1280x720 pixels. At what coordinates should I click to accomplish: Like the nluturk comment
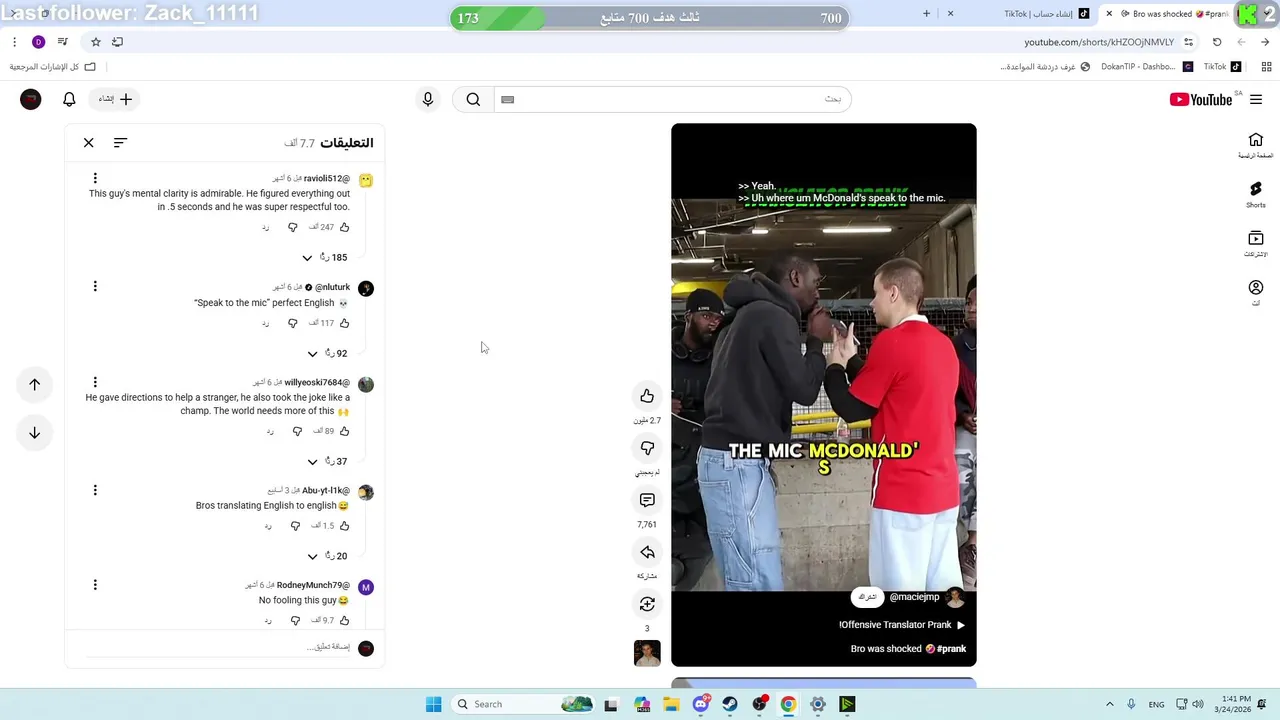(x=344, y=323)
